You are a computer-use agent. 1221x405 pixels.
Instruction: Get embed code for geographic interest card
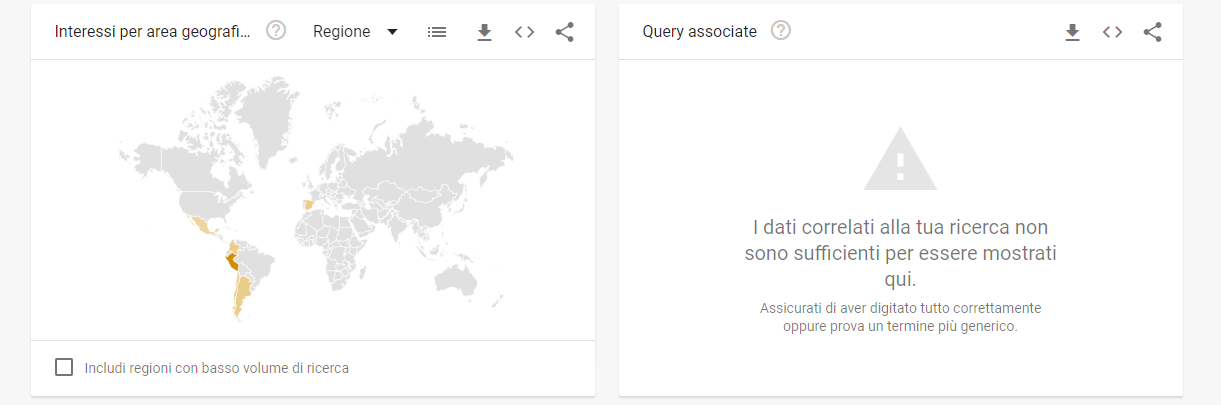524,32
